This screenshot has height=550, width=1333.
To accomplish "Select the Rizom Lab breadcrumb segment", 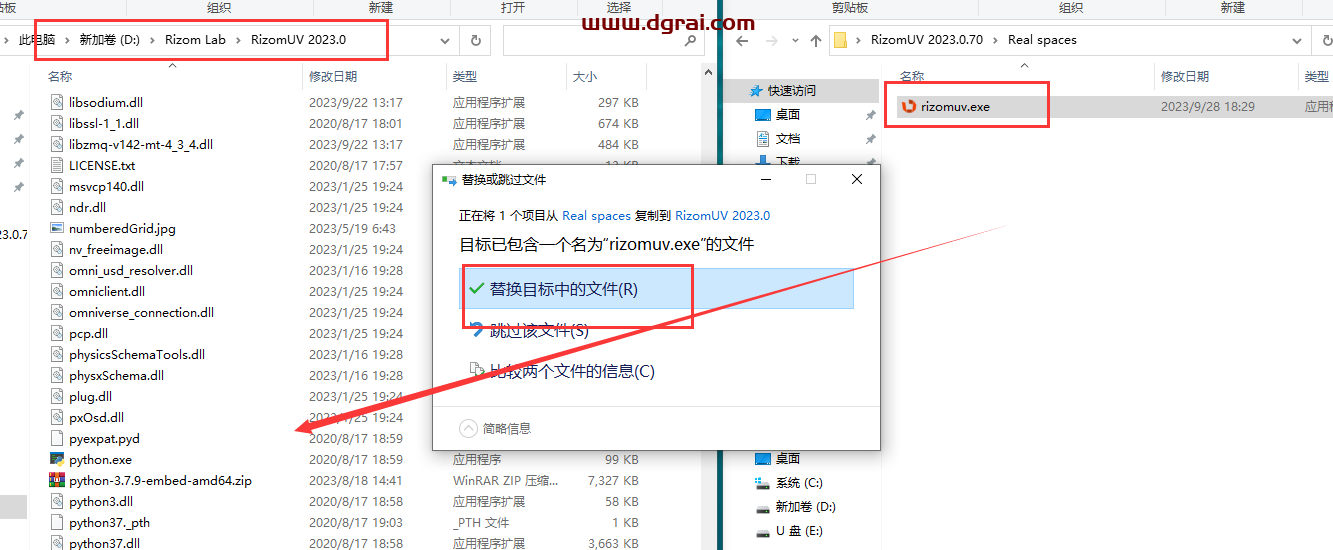I will click(x=195, y=40).
